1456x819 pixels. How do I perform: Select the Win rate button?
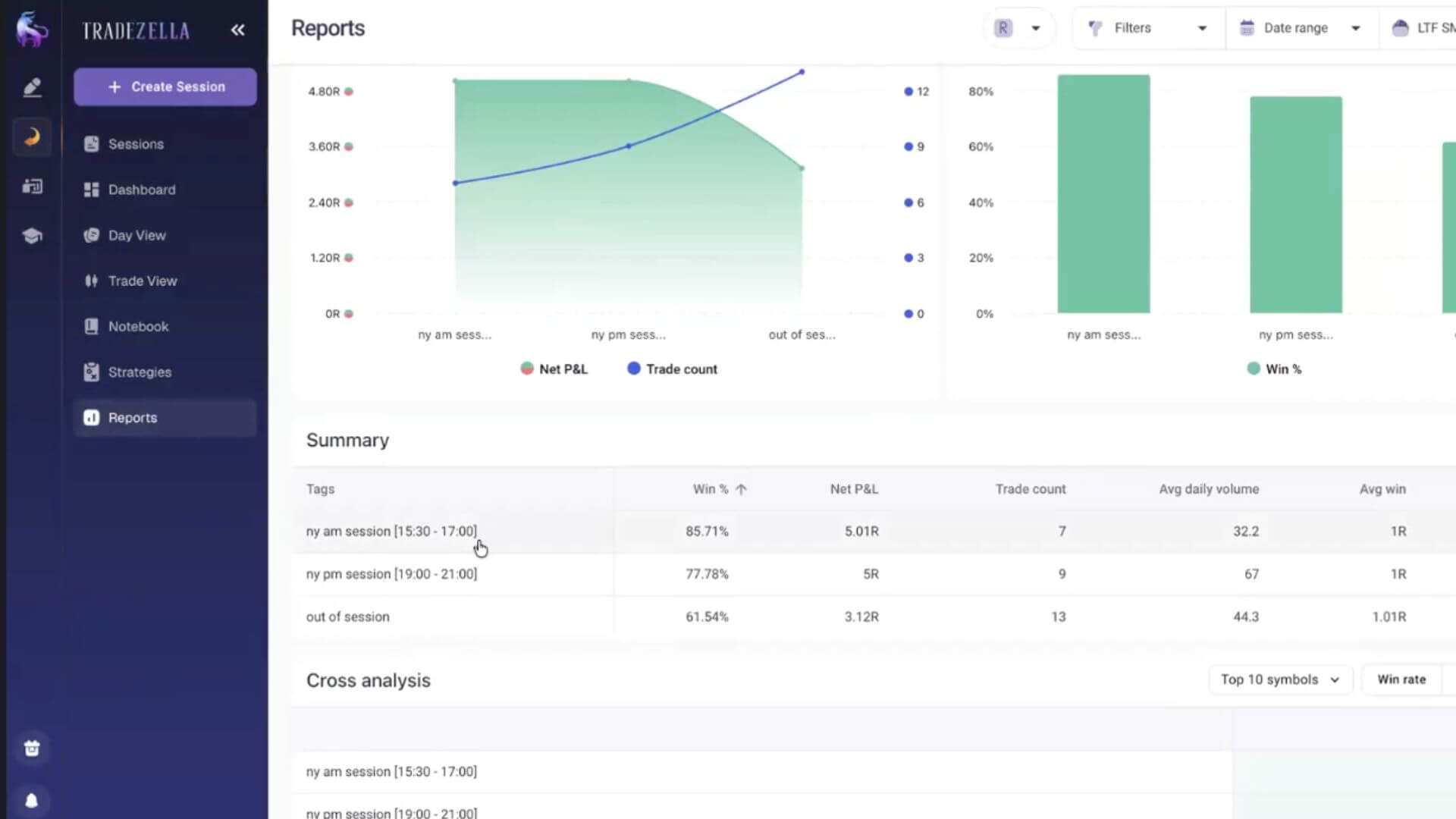[x=1401, y=679]
